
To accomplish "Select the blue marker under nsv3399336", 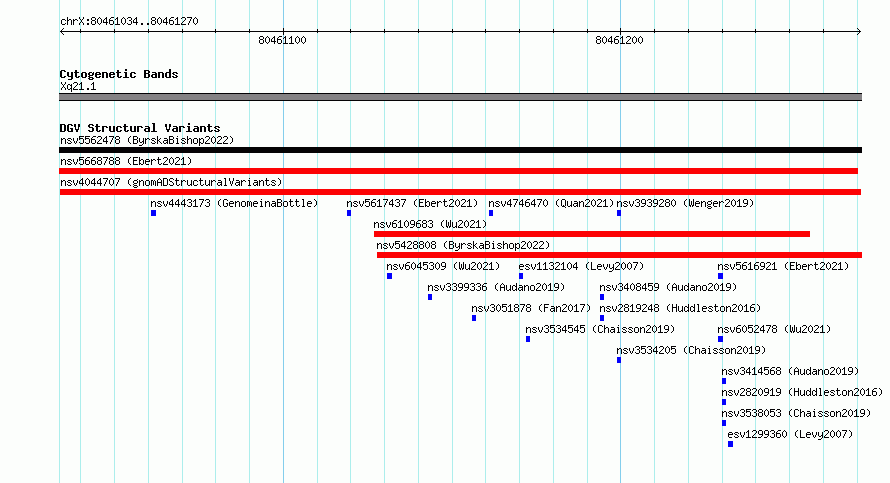I will 430,297.
